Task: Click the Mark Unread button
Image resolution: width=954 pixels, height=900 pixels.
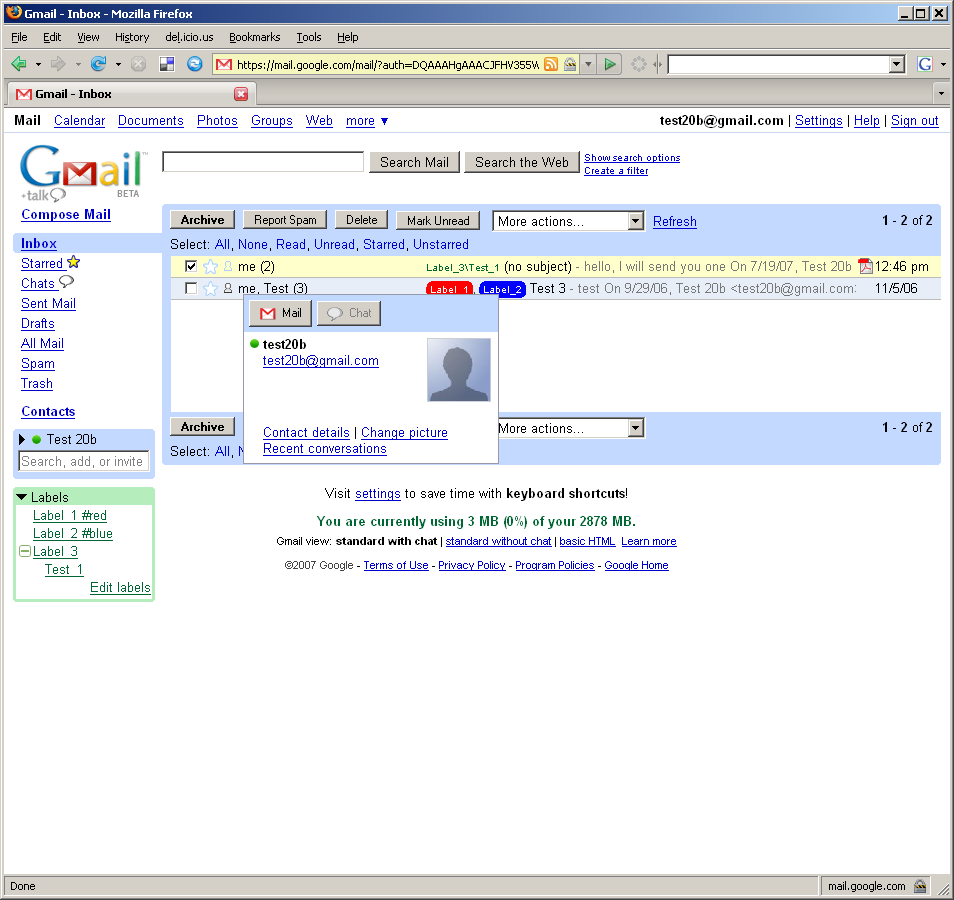Action: coord(438,220)
